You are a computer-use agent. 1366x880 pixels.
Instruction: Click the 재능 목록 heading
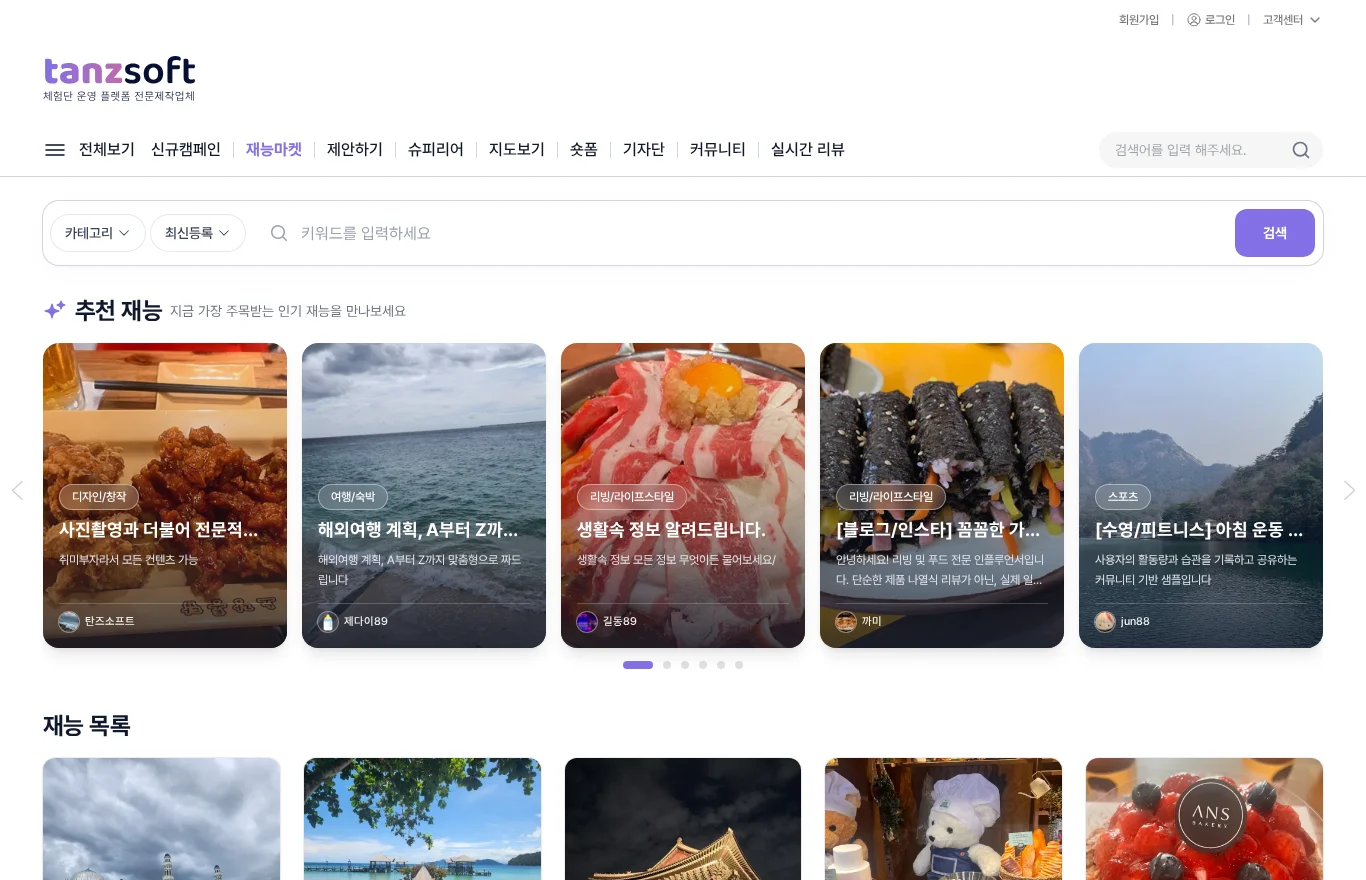tap(87, 726)
